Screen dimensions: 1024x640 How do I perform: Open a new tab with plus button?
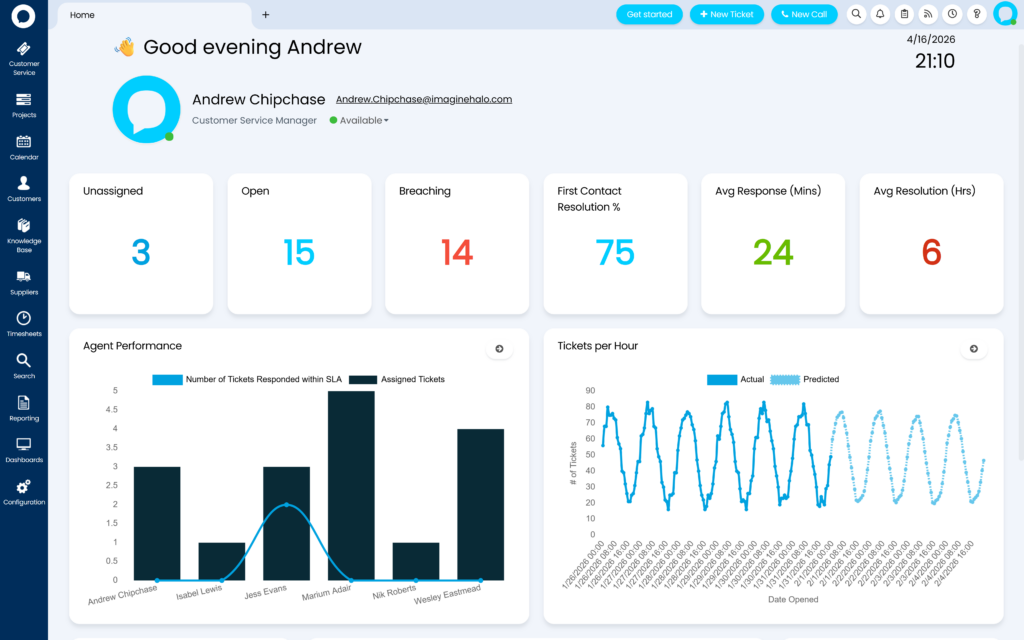pyautogui.click(x=265, y=15)
